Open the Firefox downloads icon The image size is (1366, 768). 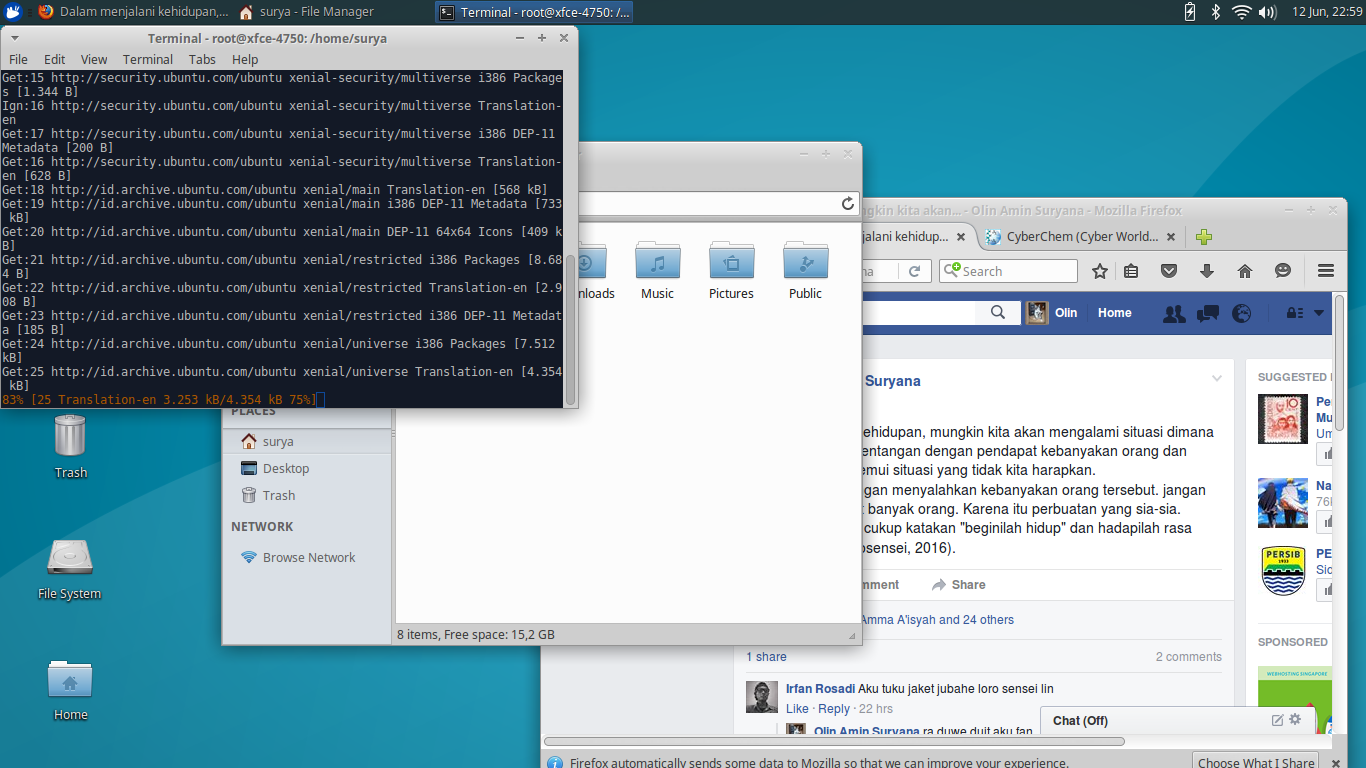pos(1206,271)
